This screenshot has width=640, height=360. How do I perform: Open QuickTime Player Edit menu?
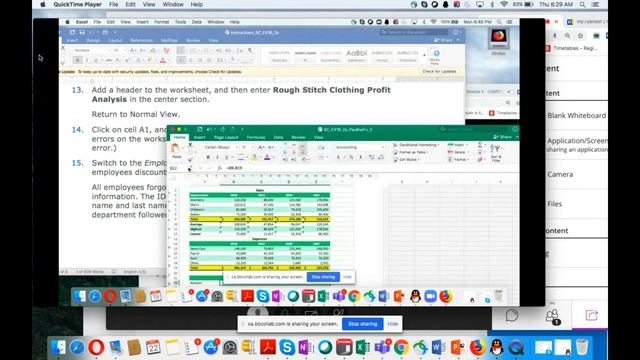[x=130, y=4]
